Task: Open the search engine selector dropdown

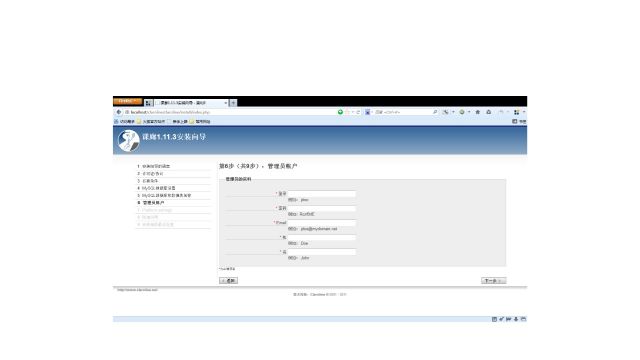Action: 368,112
